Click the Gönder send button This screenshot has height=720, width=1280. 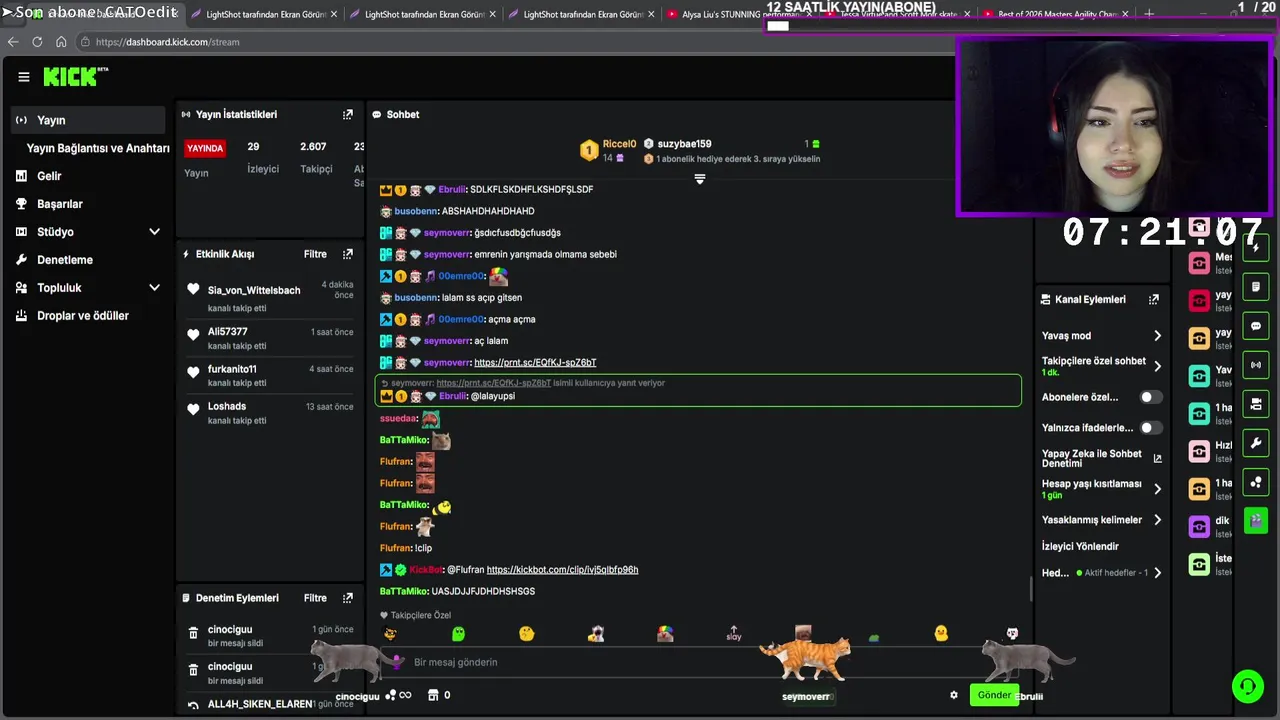(994, 695)
